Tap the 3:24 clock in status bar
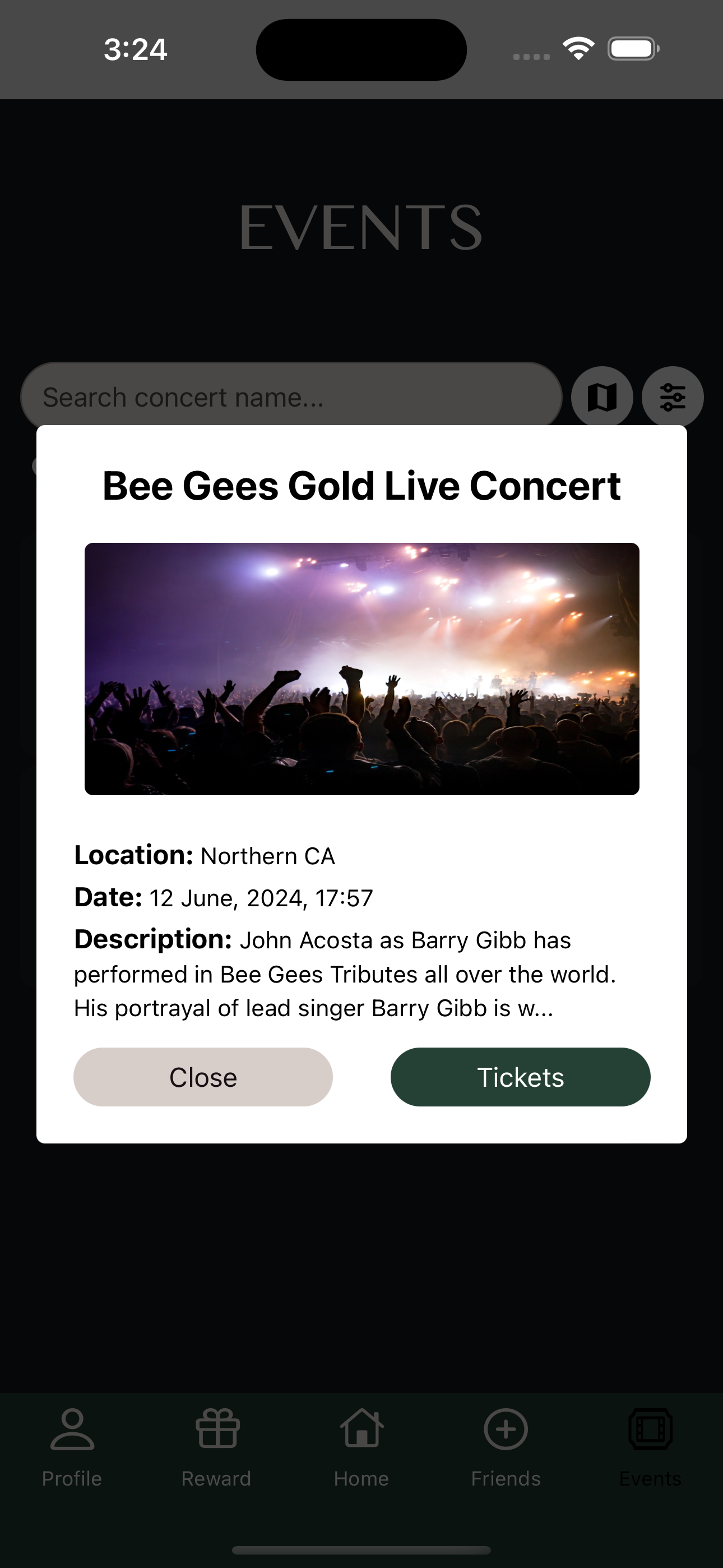723x1568 pixels. [135, 49]
